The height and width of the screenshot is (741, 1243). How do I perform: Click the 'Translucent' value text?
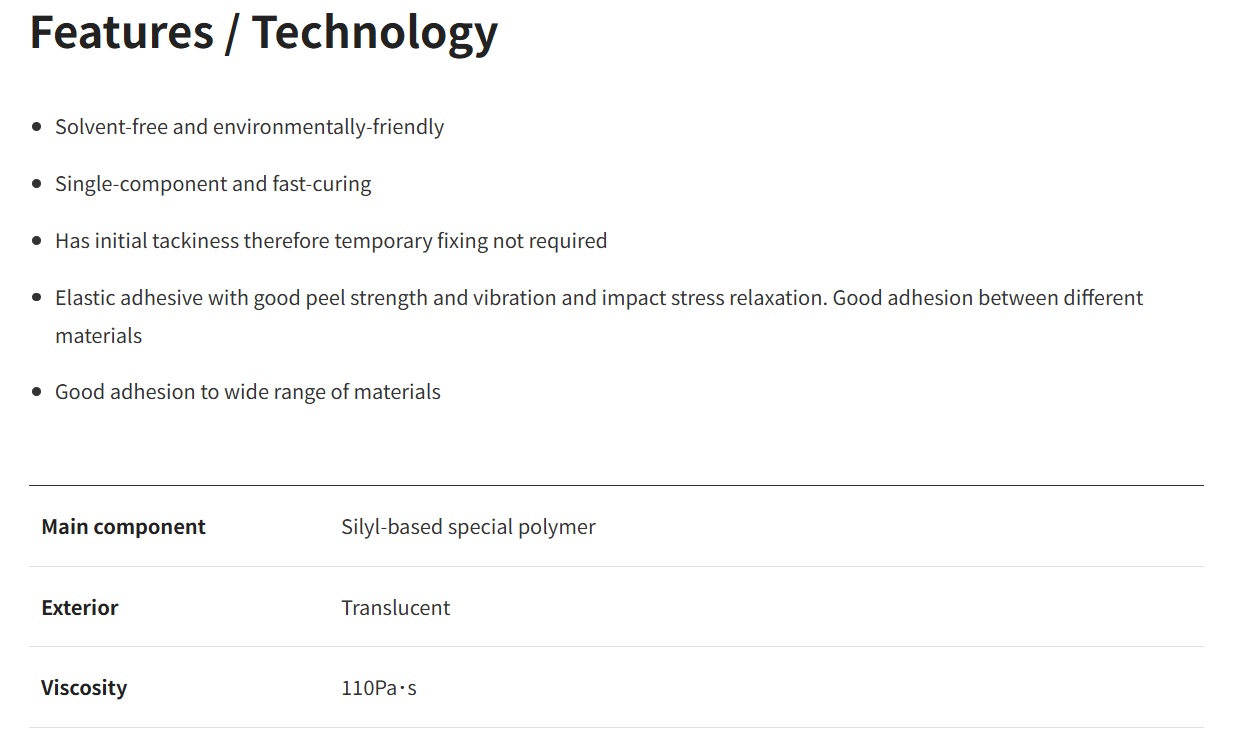(x=395, y=608)
